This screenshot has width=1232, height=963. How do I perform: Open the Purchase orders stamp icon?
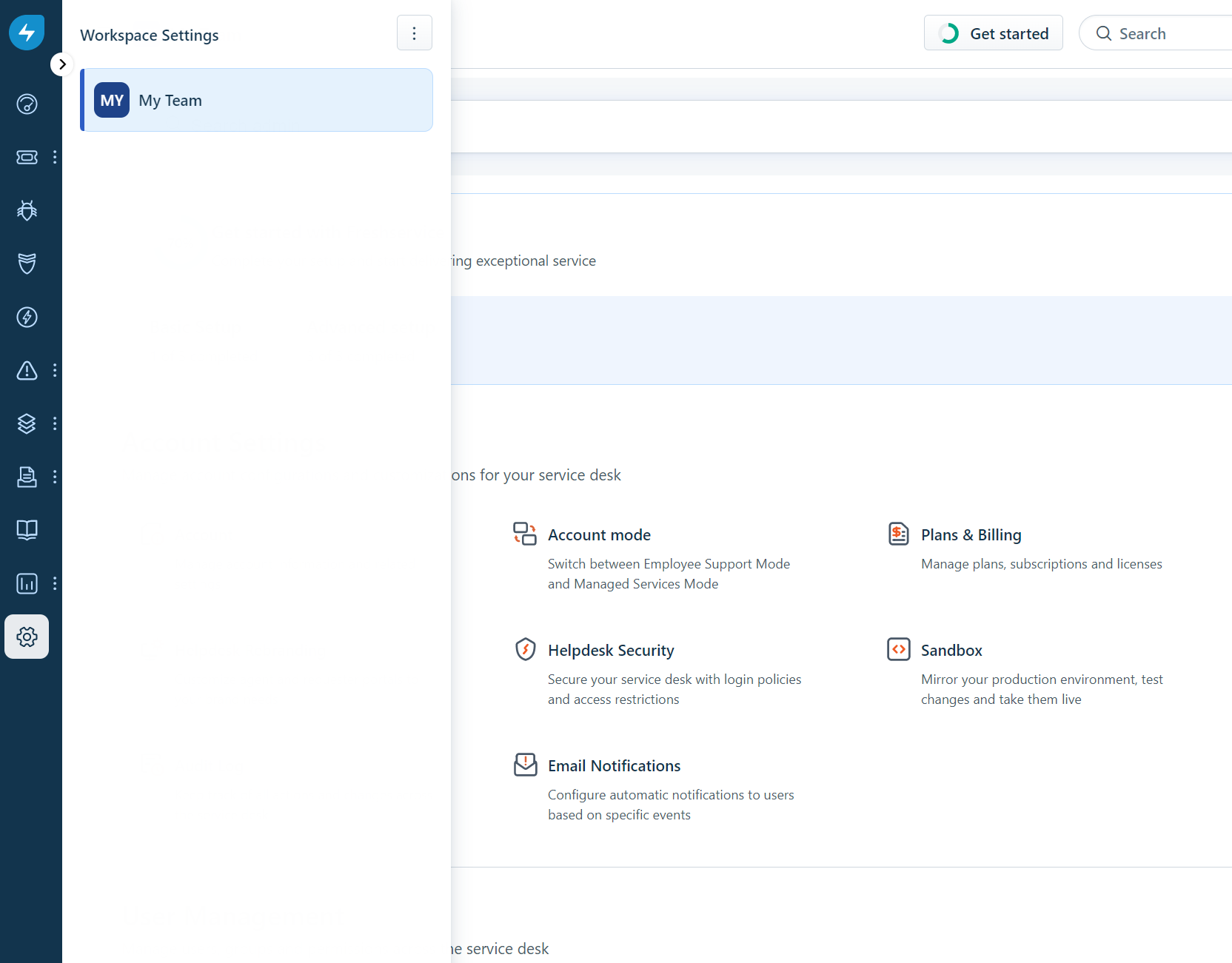tap(27, 477)
